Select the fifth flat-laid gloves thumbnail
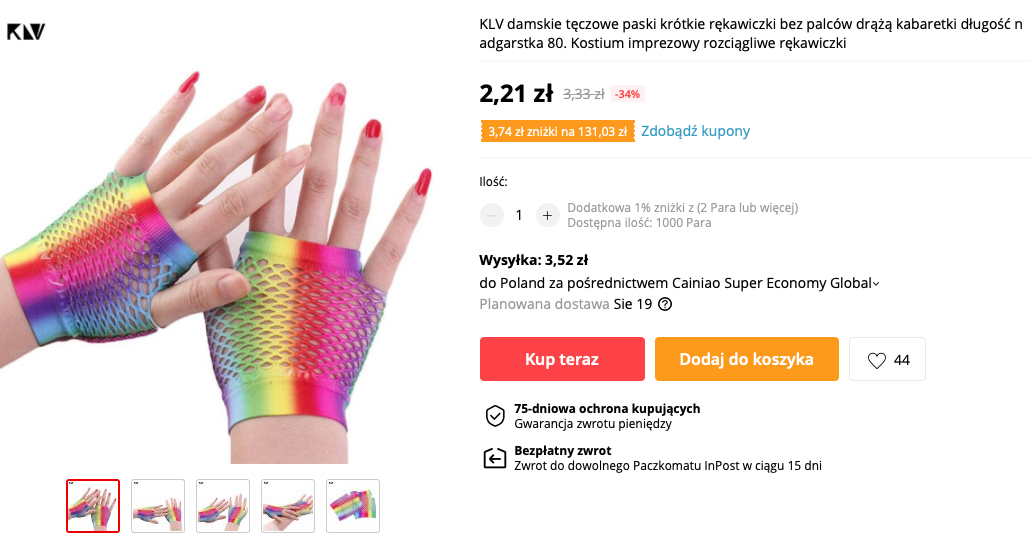This screenshot has width=1036, height=556. [353, 506]
